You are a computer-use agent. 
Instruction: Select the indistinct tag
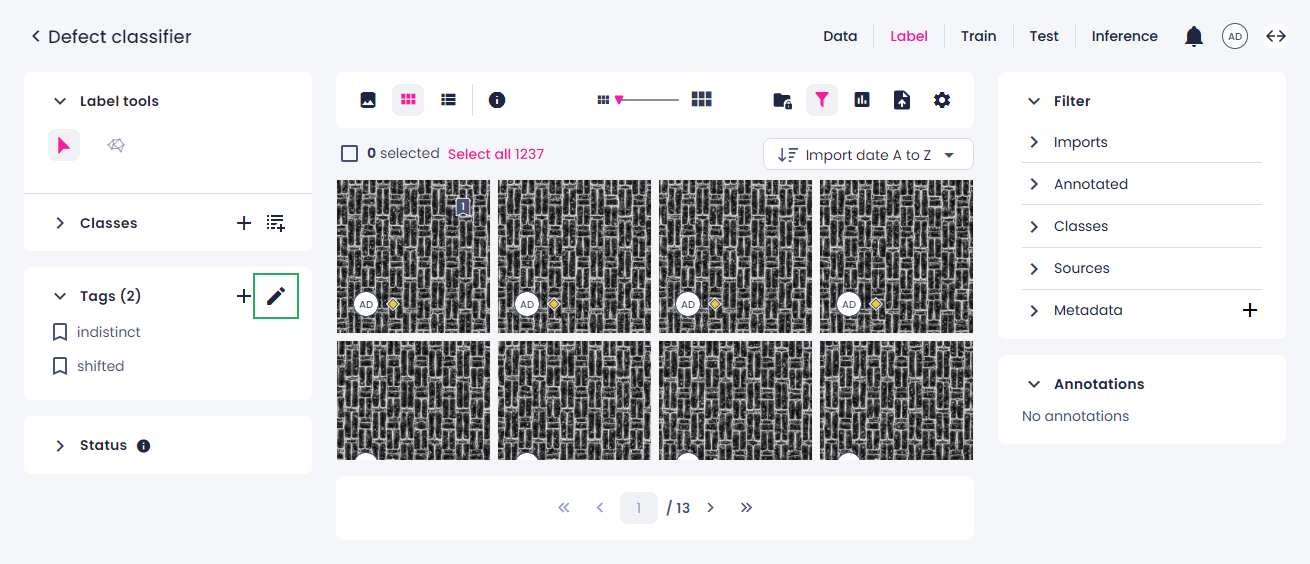point(109,332)
